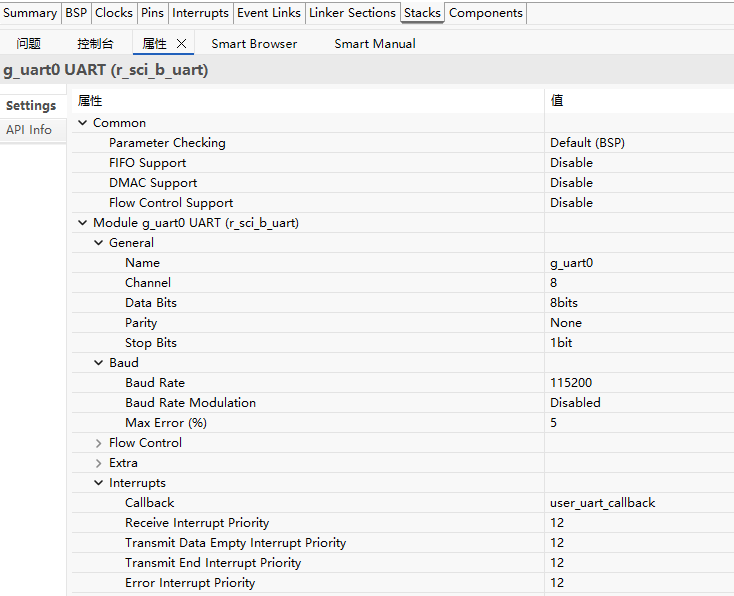Edit the Callback value user_uart_callback
Image resolution: width=734 pixels, height=596 pixels.
(602, 503)
